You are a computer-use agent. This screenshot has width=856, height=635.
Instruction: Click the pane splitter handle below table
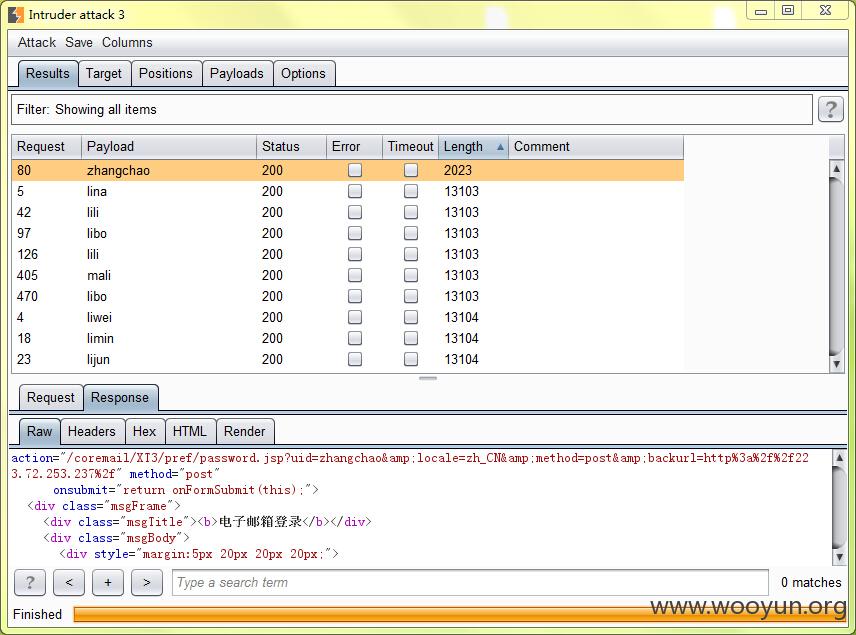point(427,378)
